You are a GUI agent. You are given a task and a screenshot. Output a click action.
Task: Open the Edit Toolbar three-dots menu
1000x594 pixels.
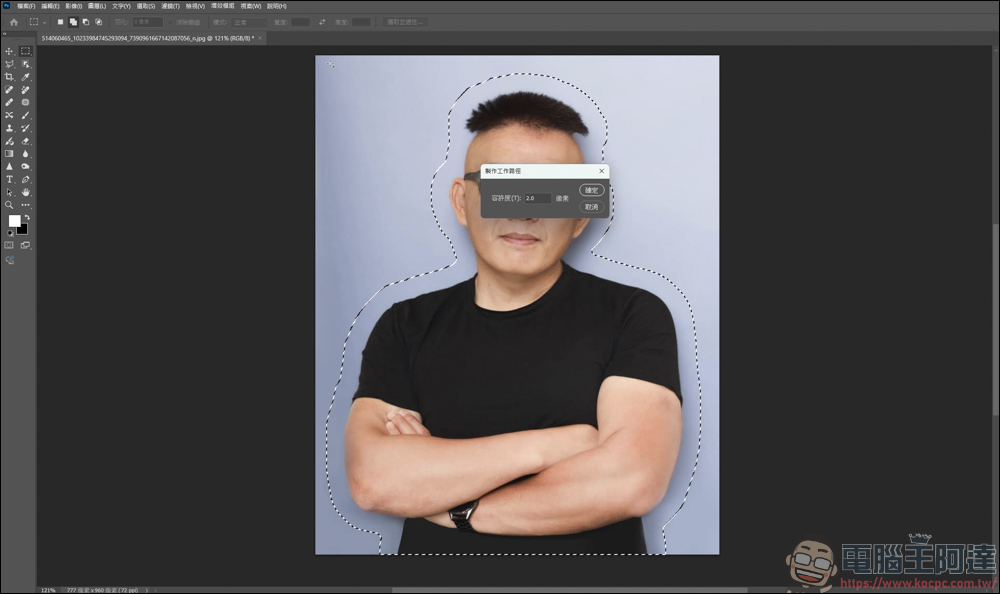26,205
